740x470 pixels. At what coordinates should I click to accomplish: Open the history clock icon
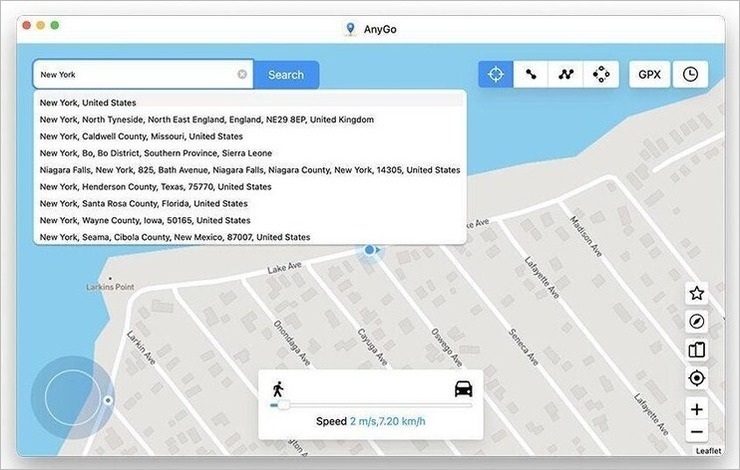tap(690, 74)
